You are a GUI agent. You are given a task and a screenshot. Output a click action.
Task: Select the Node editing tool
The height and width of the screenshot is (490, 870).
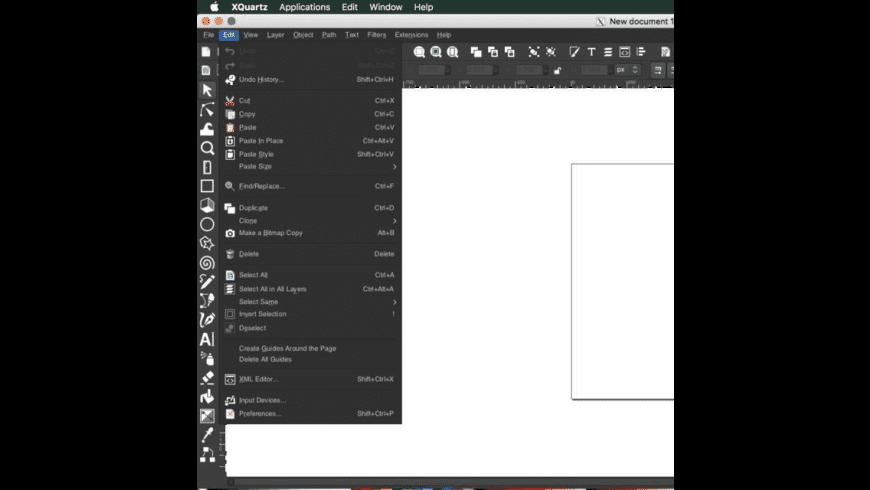207,109
